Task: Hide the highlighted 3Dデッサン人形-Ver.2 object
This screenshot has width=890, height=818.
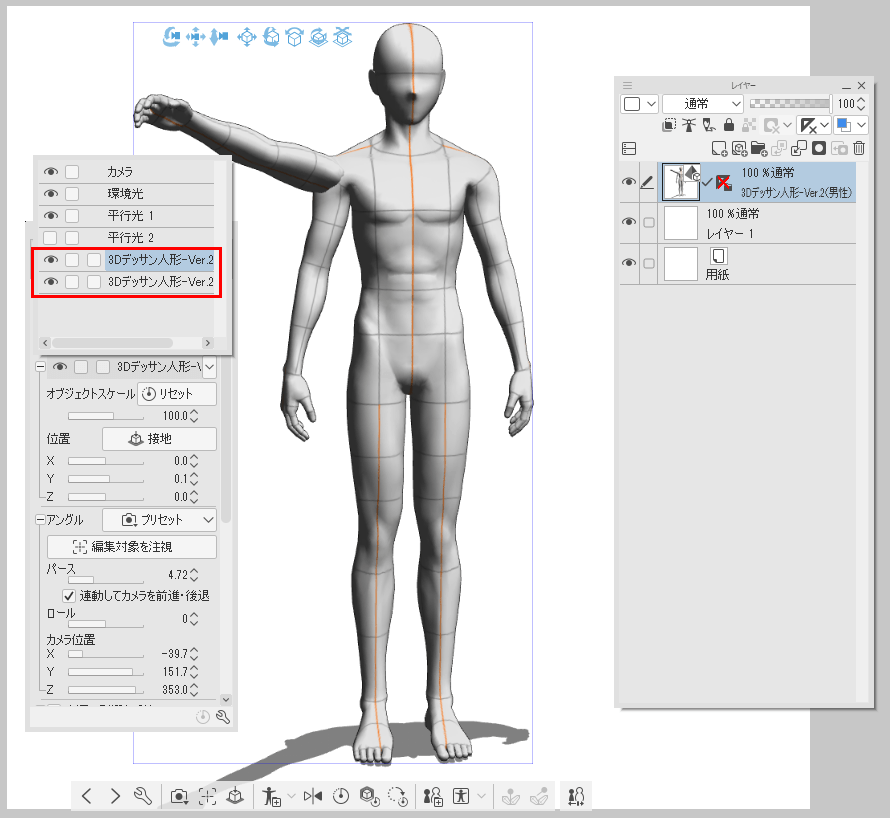Action: point(51,259)
